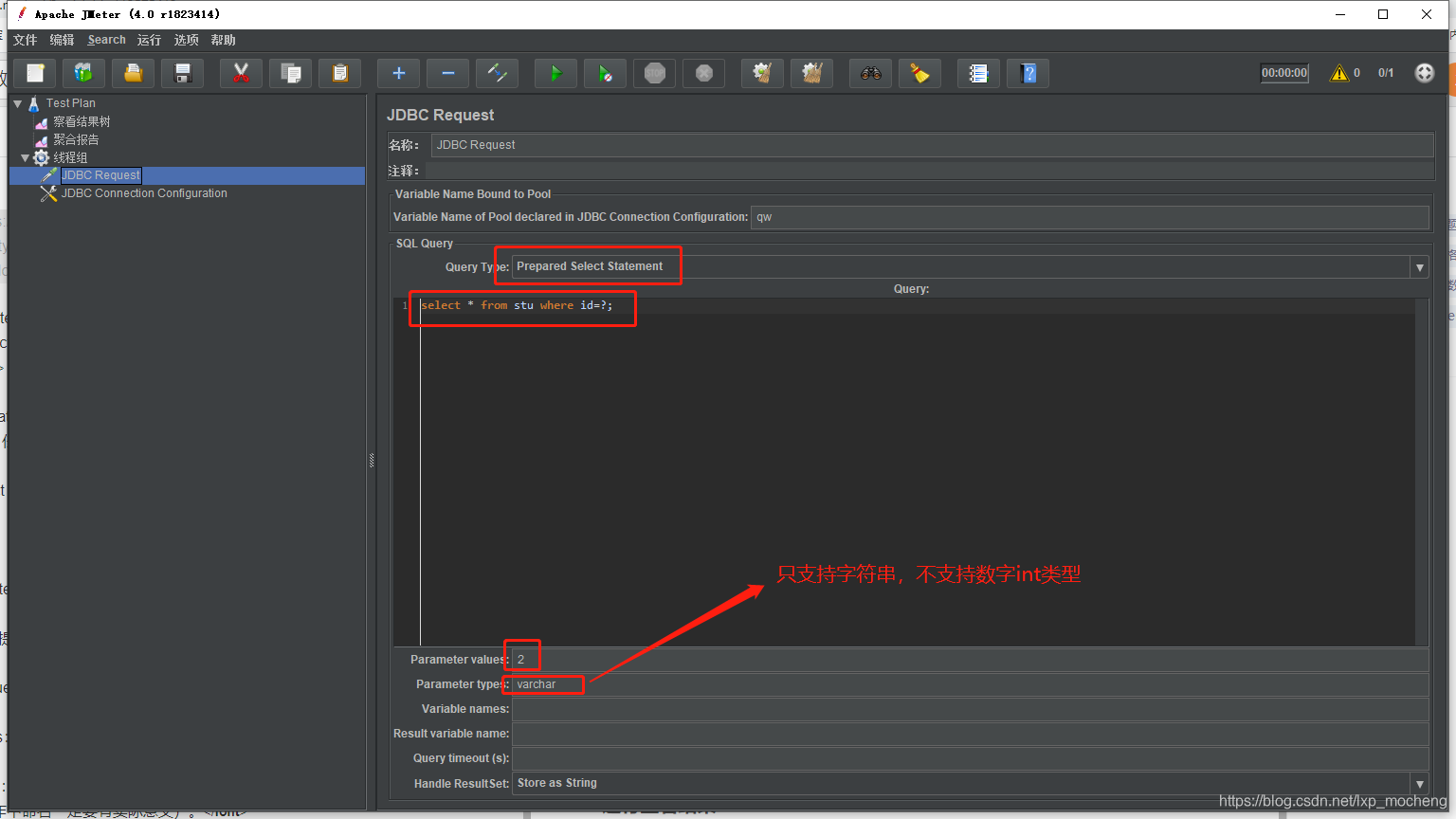
Task: Open the Templates icon
Action: (84, 73)
